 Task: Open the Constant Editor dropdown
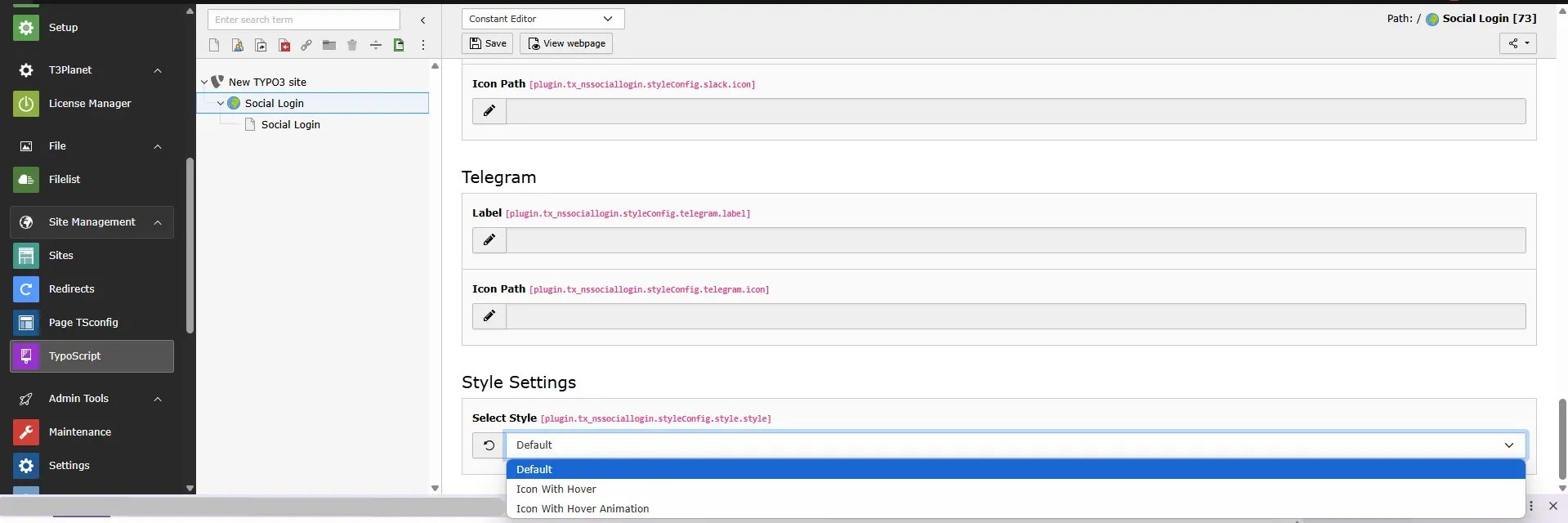pyautogui.click(x=543, y=19)
